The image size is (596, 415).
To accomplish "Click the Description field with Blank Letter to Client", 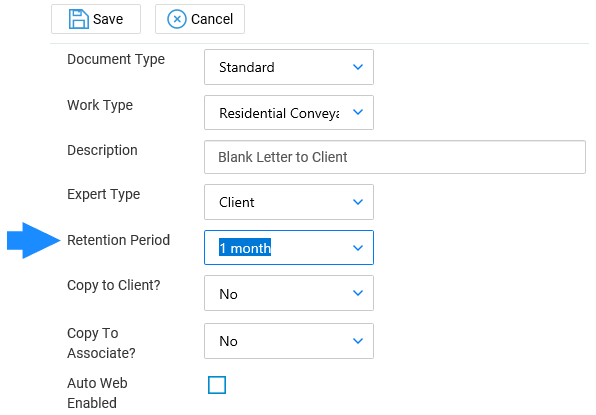I will point(395,157).
